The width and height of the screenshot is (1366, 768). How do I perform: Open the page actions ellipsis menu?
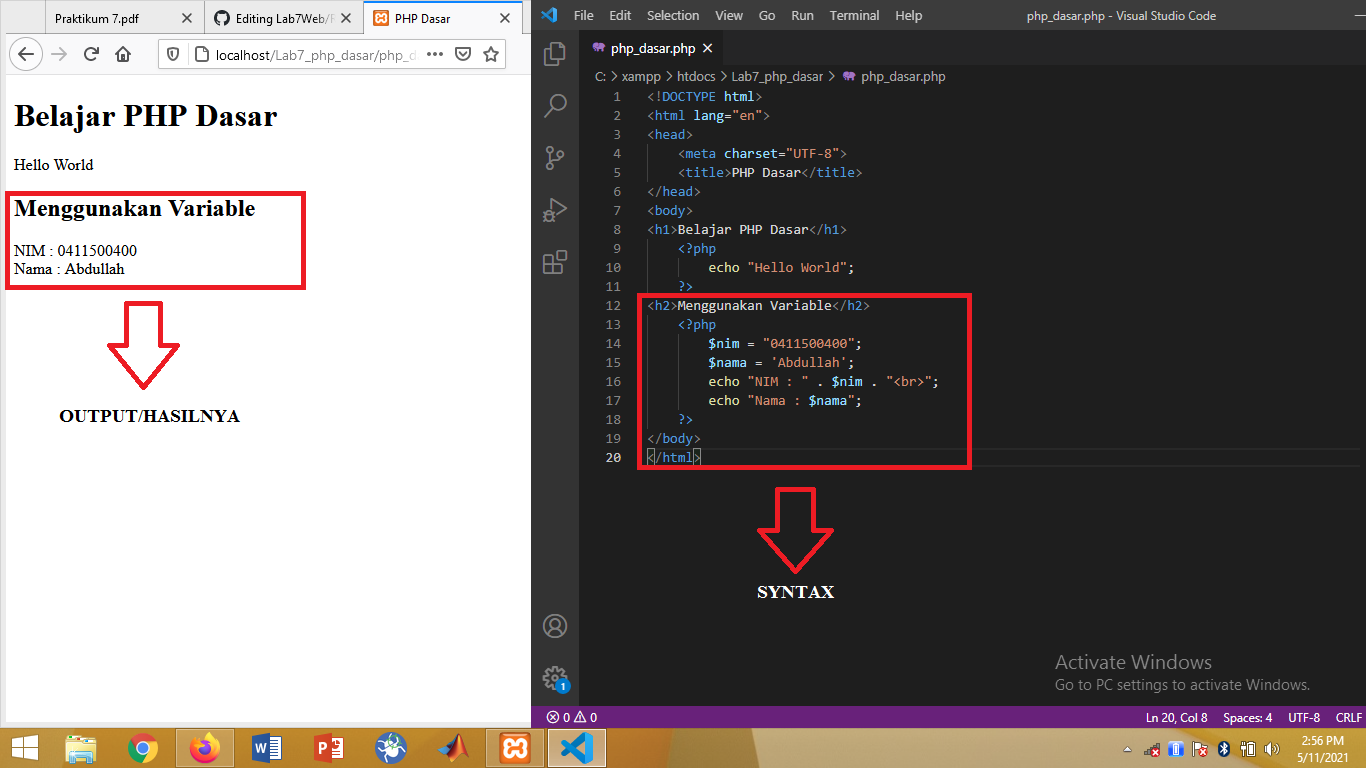click(434, 55)
